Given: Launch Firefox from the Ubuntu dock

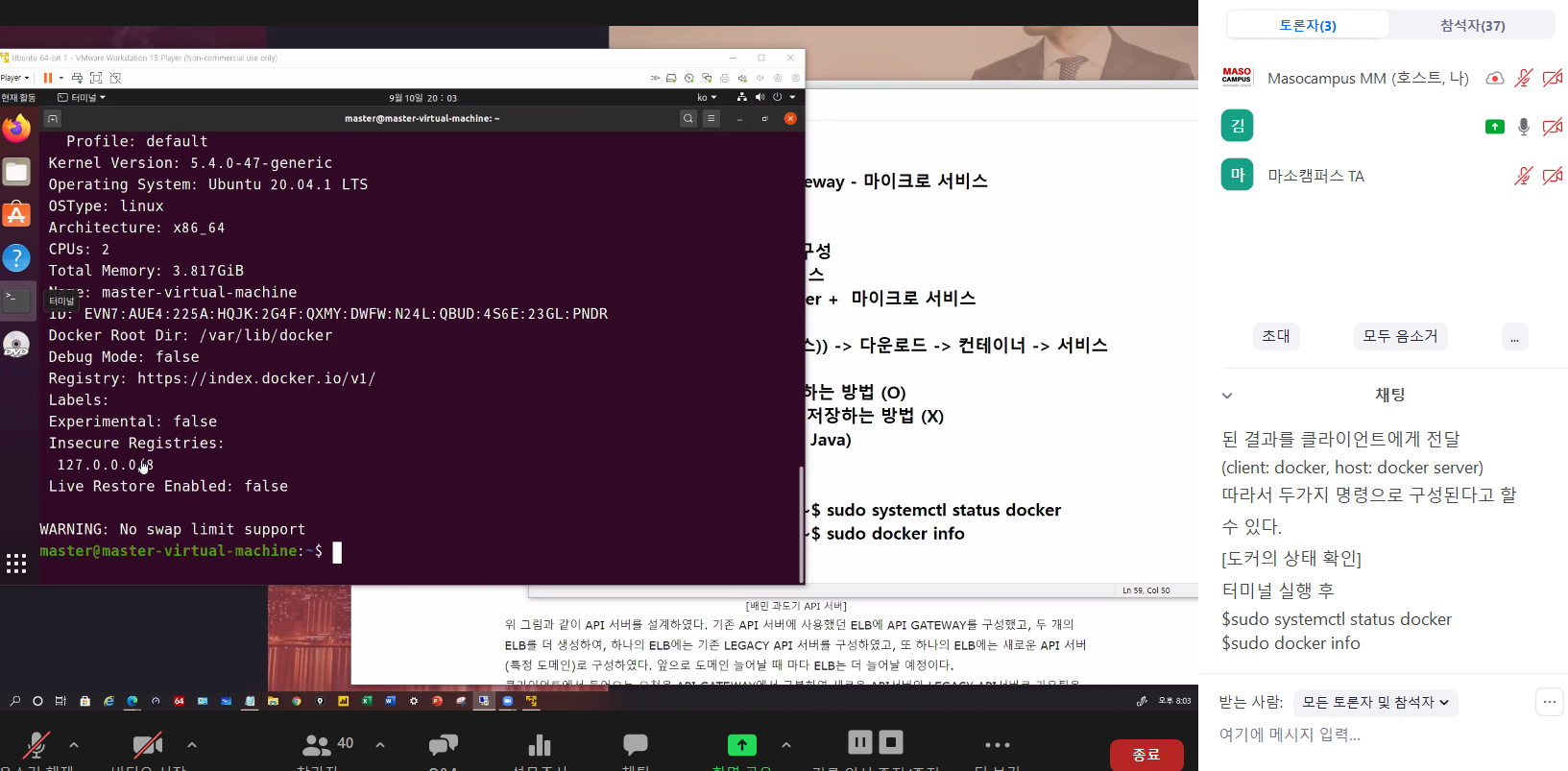Looking at the screenshot, I should point(16,128).
